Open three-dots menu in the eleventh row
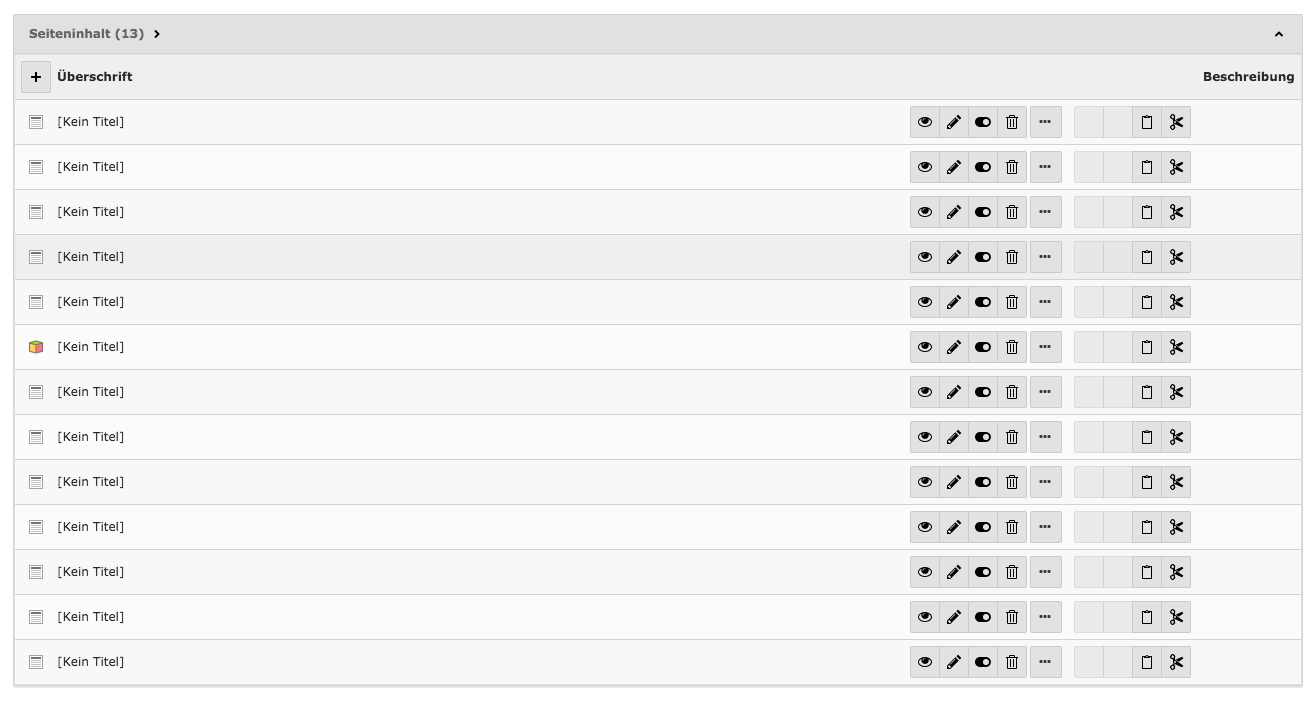1313x704 pixels. (1045, 572)
